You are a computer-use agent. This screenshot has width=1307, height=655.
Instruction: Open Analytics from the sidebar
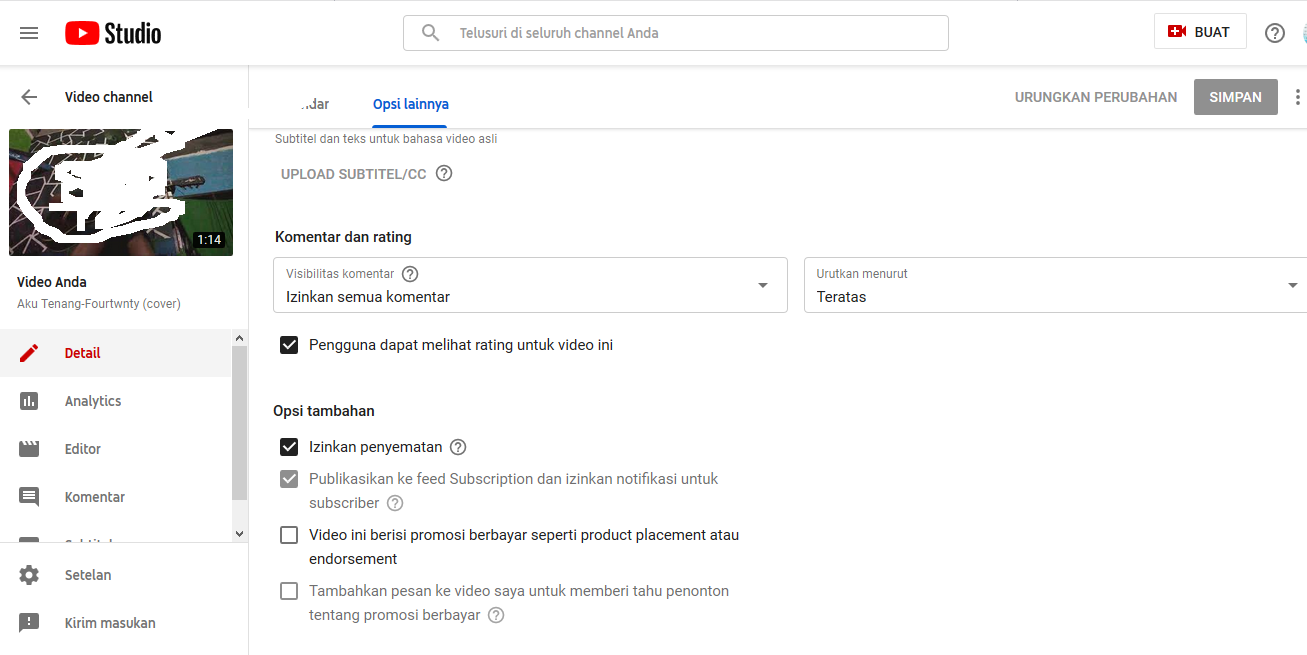(x=92, y=401)
